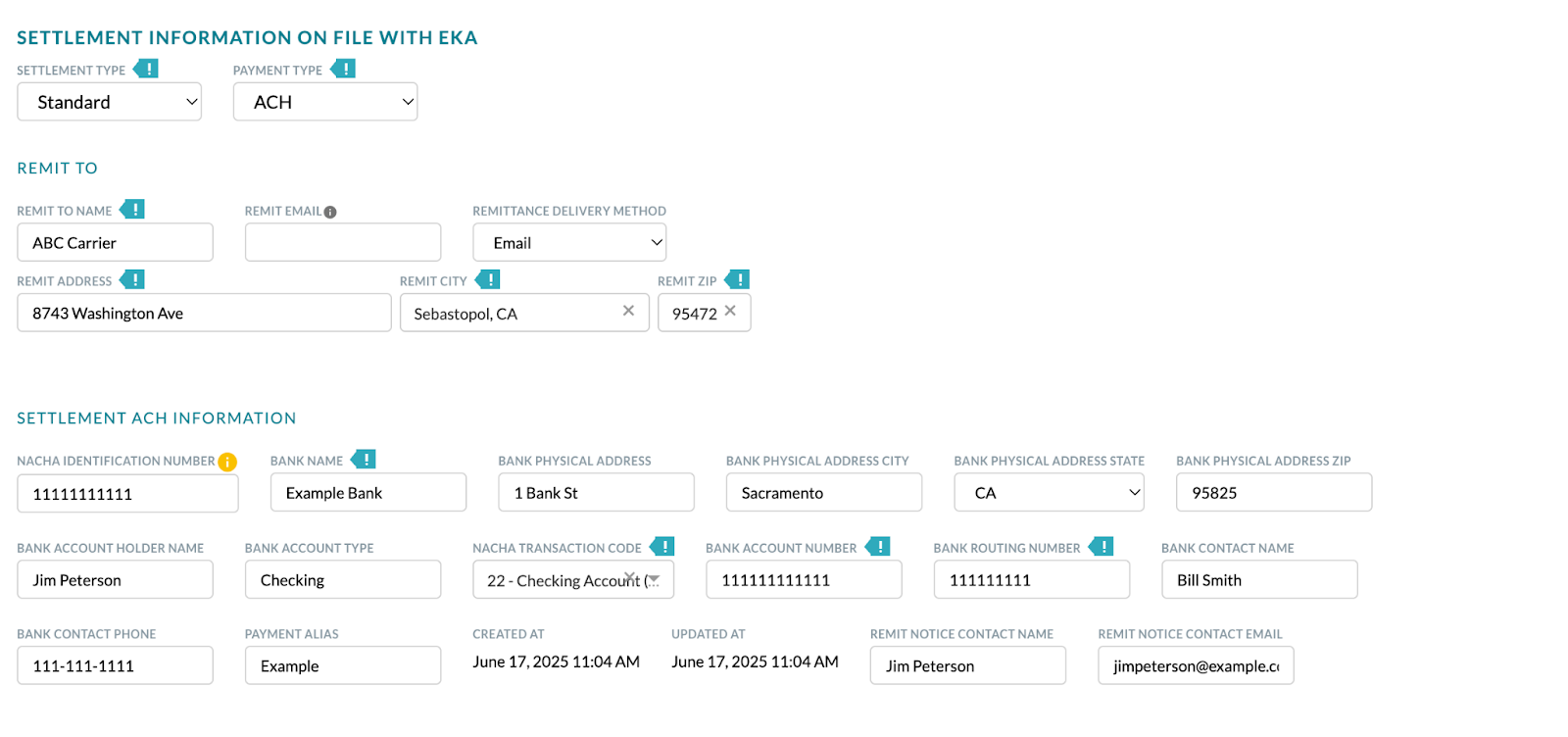Open the Remittance Delivery Method dropdown
1568x737 pixels.
point(569,242)
